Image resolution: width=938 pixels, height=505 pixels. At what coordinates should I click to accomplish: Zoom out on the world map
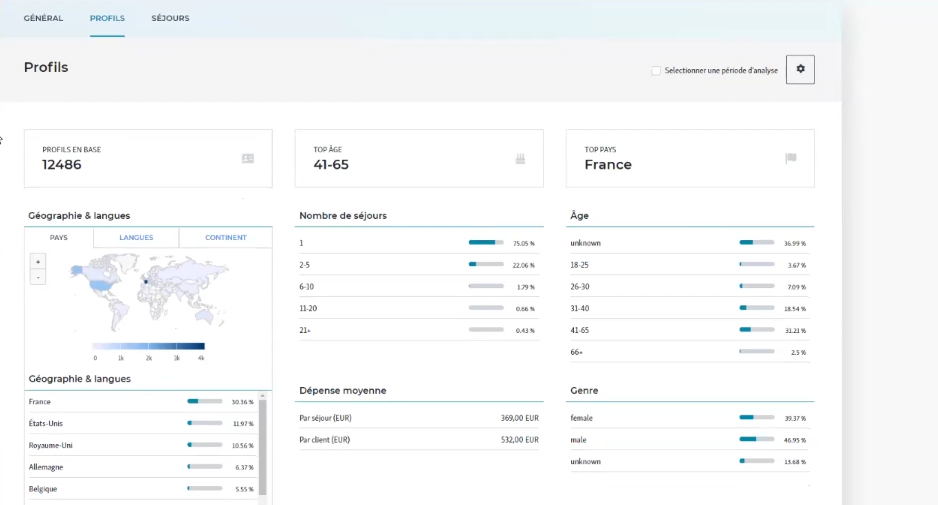pyautogui.click(x=38, y=277)
